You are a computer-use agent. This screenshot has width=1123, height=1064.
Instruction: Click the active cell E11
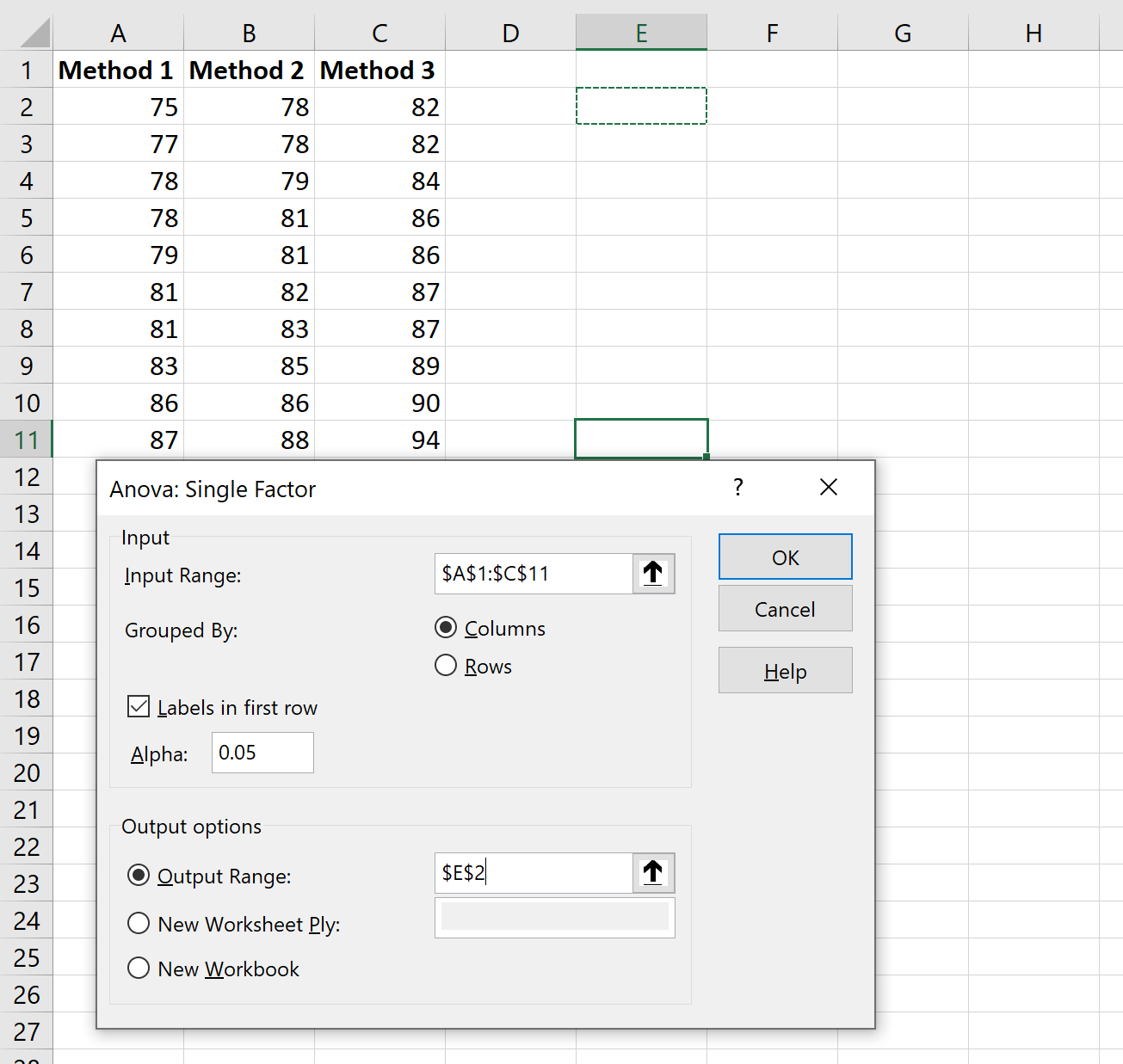642,440
